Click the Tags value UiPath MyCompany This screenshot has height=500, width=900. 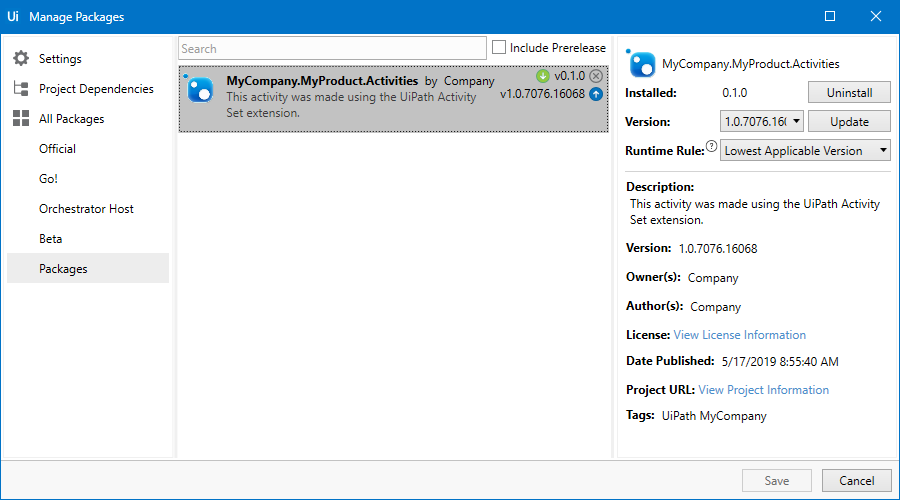point(714,416)
